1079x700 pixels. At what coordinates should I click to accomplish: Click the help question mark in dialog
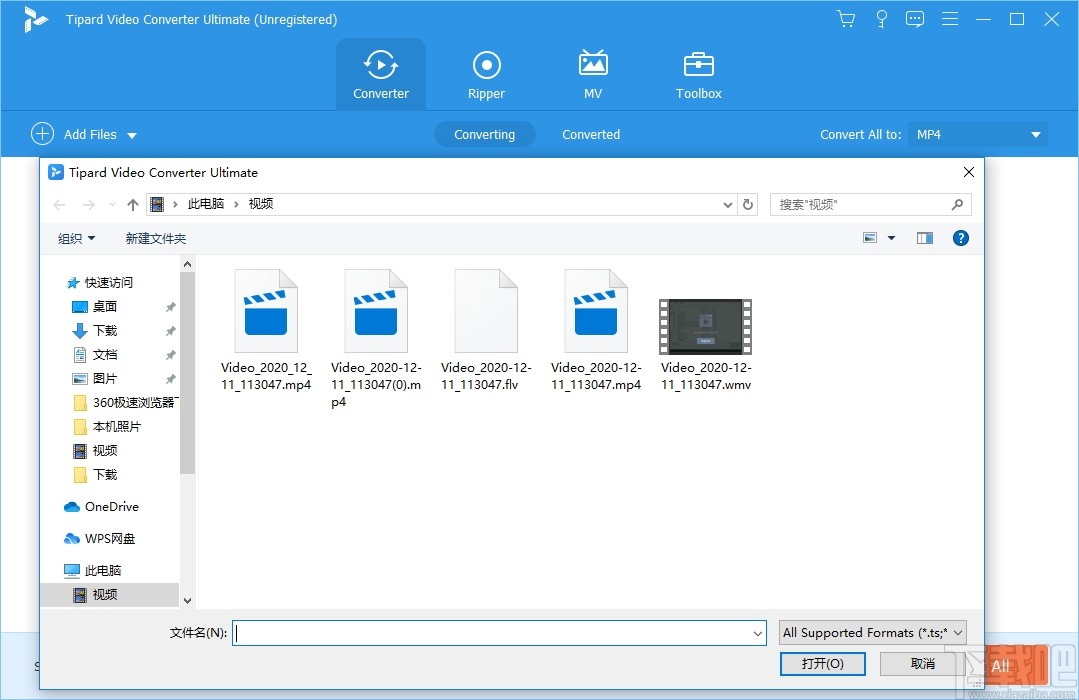pyautogui.click(x=960, y=238)
